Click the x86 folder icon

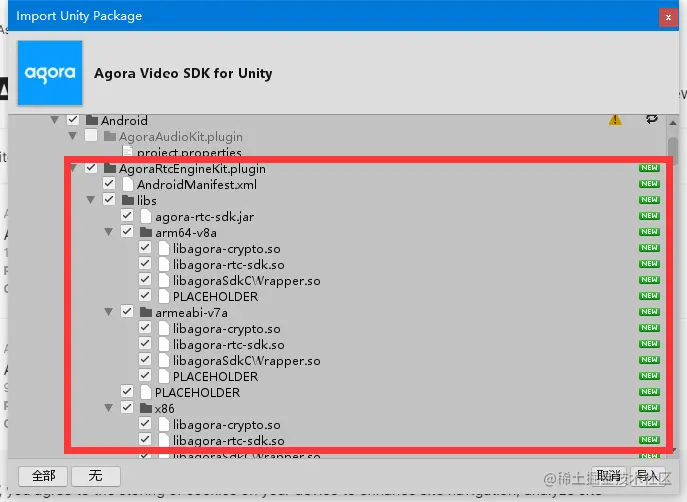[146, 408]
